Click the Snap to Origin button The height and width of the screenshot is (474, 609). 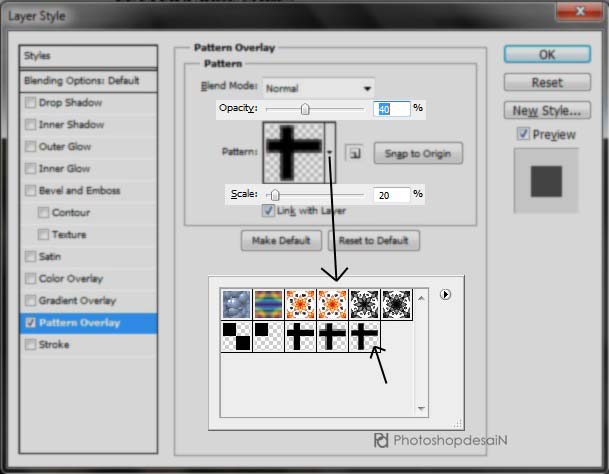click(418, 153)
